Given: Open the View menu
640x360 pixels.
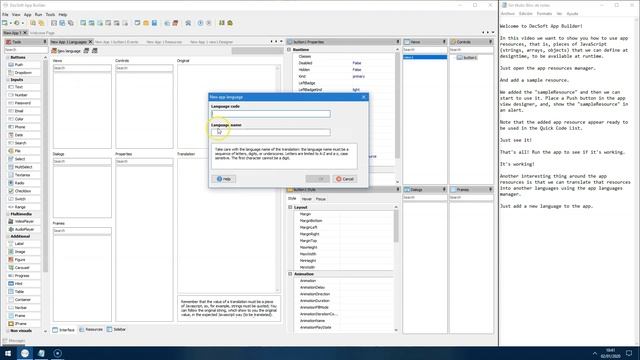Looking at the screenshot, I should [16, 14].
